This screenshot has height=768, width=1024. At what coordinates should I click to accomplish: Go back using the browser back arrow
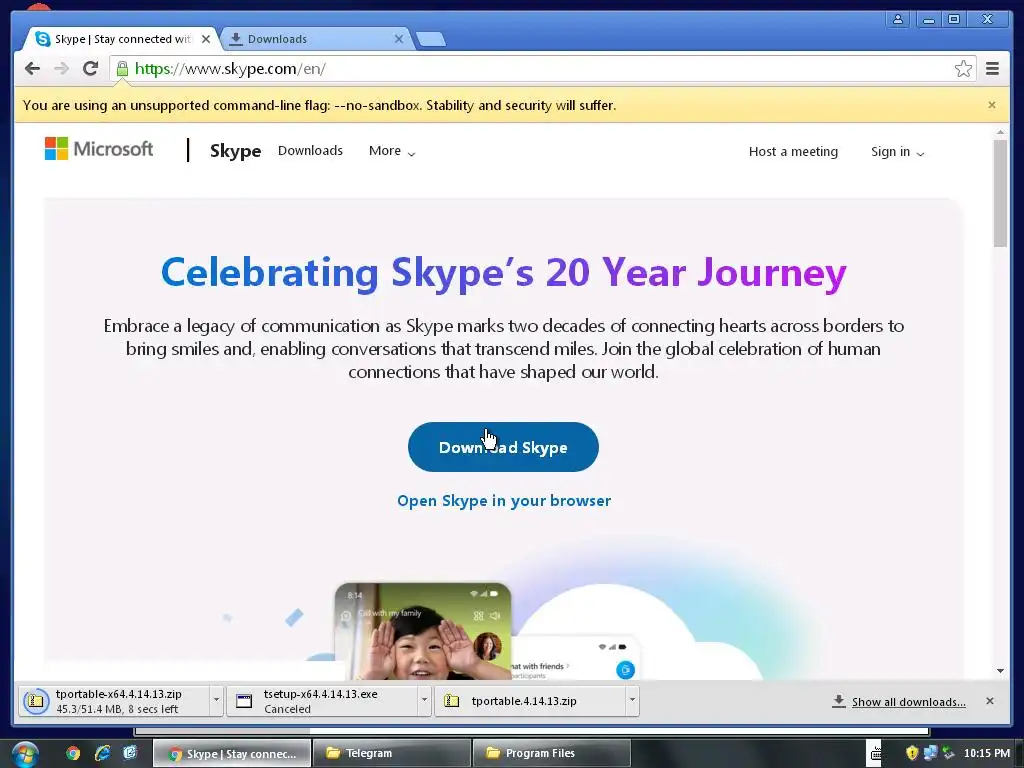tap(32, 69)
